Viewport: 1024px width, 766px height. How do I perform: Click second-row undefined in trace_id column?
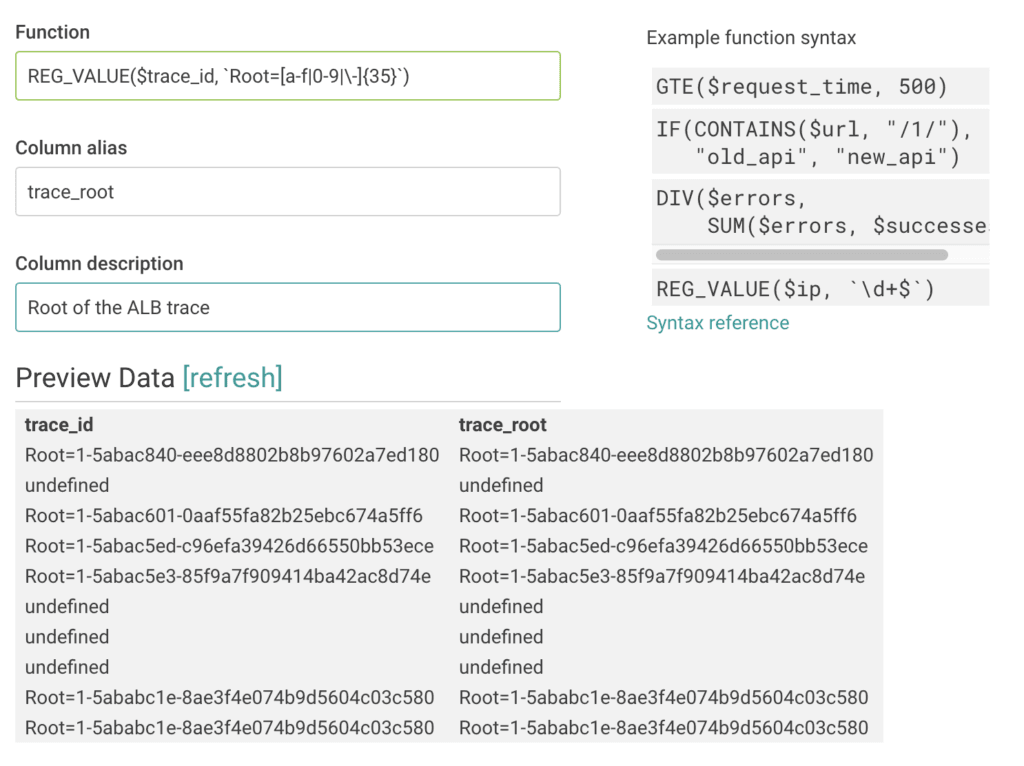(x=67, y=485)
